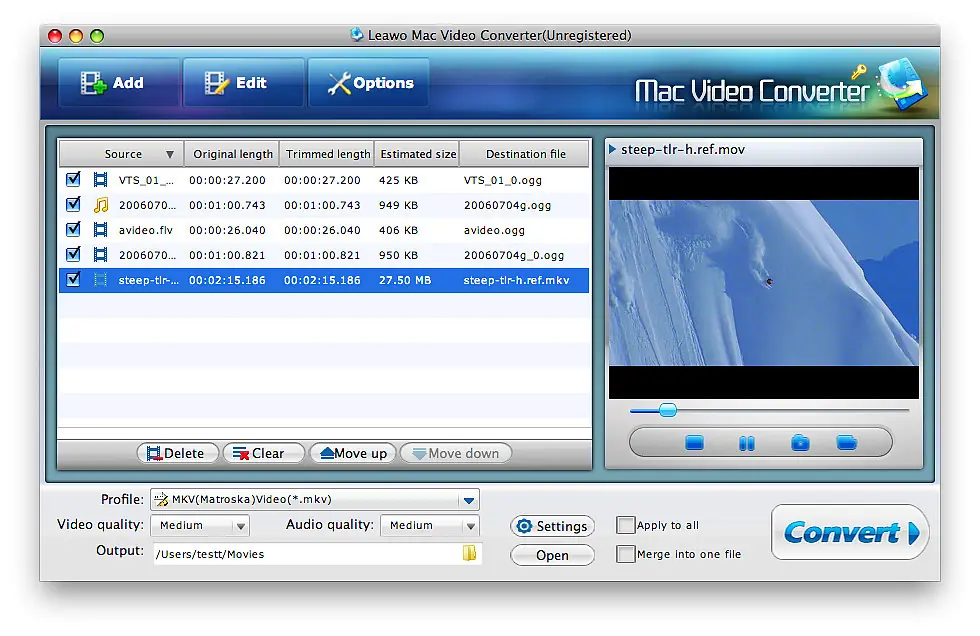This screenshot has width=980, height=636.
Task: Sort by Original length column
Action: tap(232, 154)
